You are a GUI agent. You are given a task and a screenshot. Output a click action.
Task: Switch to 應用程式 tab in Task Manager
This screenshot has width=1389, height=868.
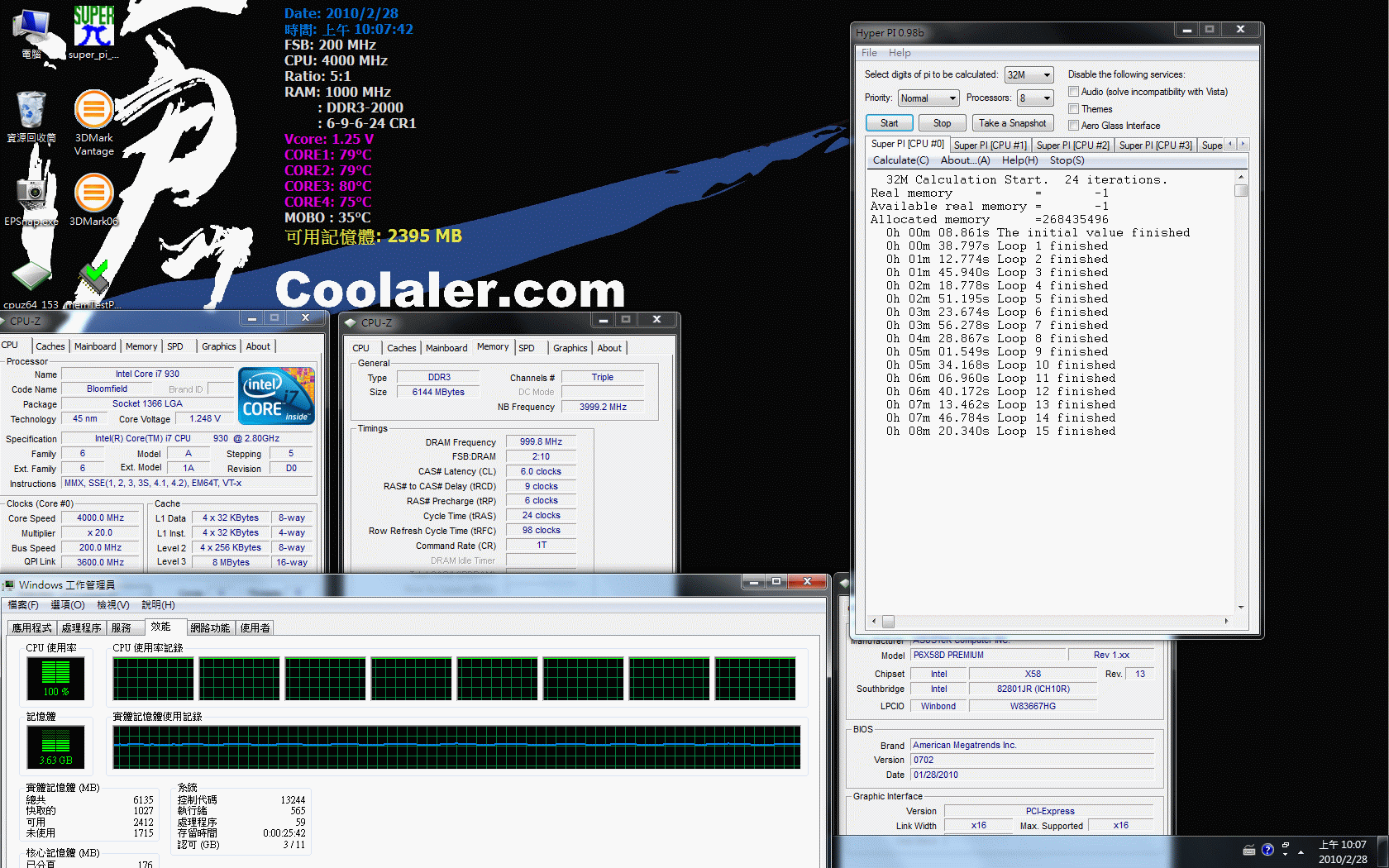[x=31, y=628]
